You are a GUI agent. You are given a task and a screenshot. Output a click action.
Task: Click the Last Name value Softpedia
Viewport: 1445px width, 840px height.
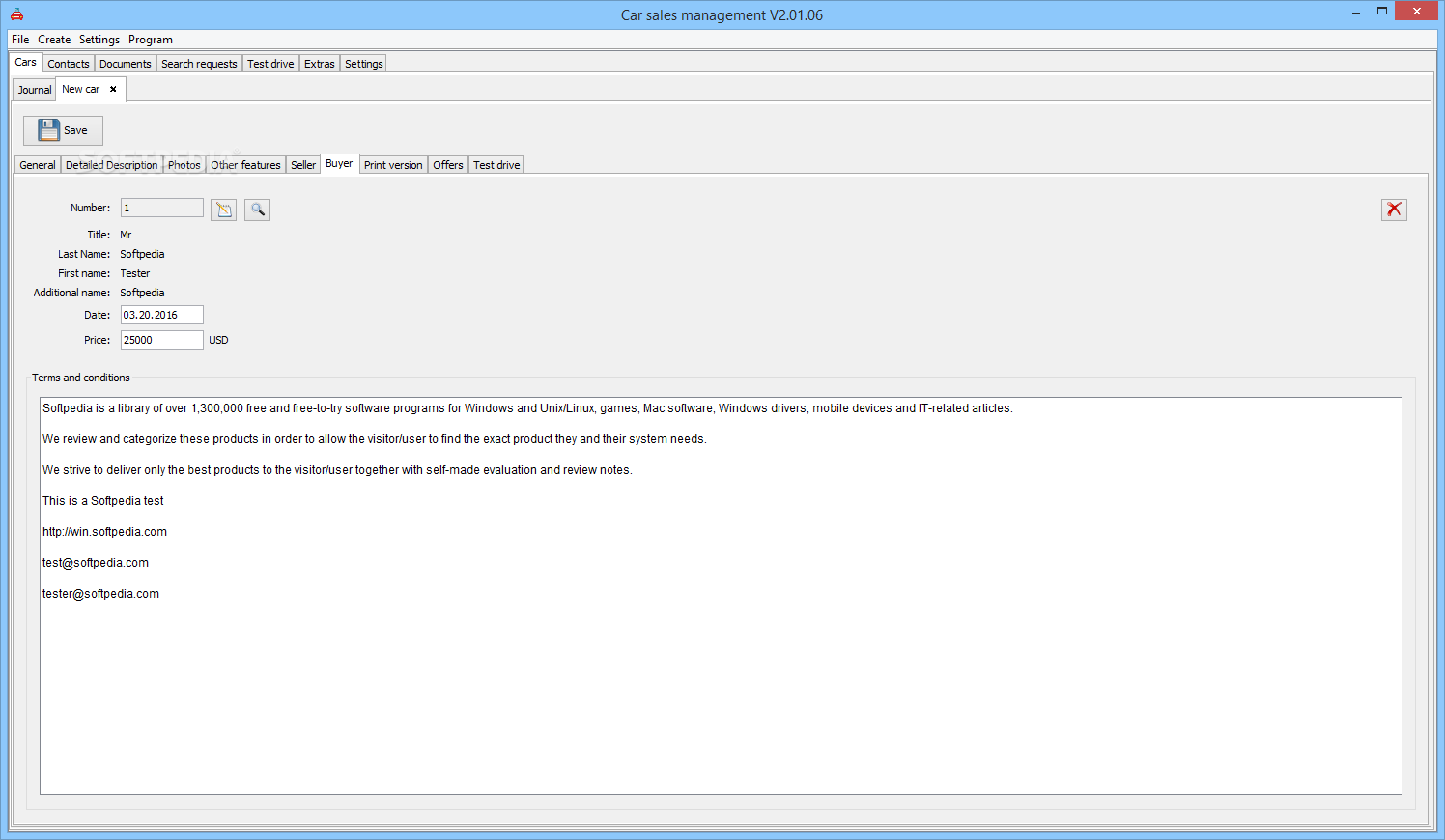[142, 254]
